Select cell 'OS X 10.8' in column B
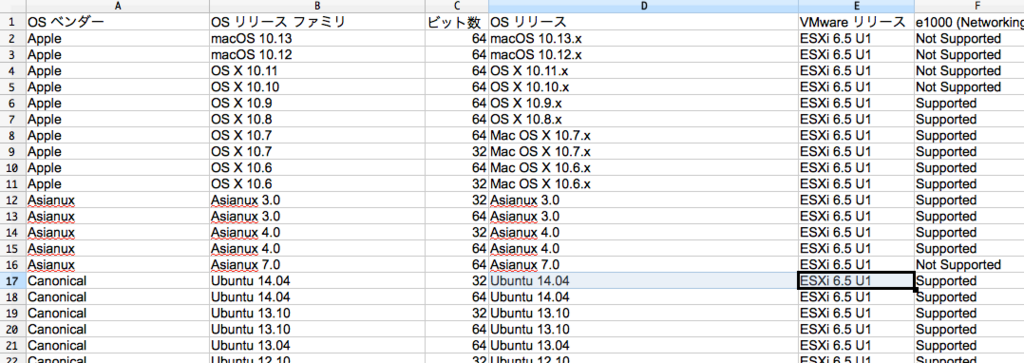This screenshot has height=363, width=1024. click(317, 119)
